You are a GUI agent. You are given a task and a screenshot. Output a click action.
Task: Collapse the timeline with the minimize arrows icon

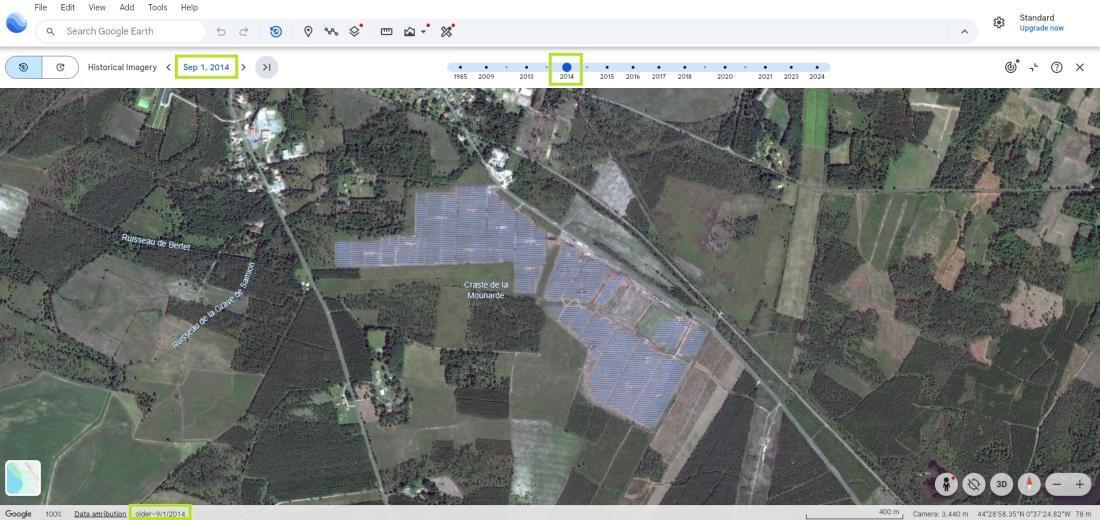[1034, 67]
